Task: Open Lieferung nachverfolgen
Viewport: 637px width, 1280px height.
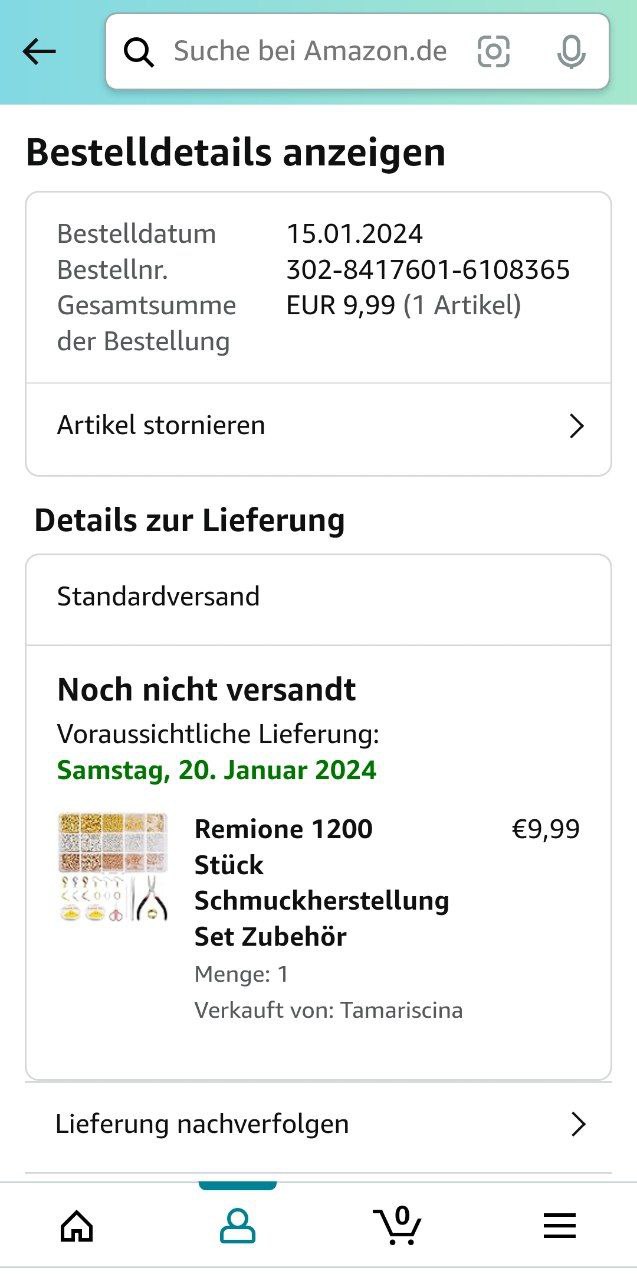Action: (x=202, y=1124)
